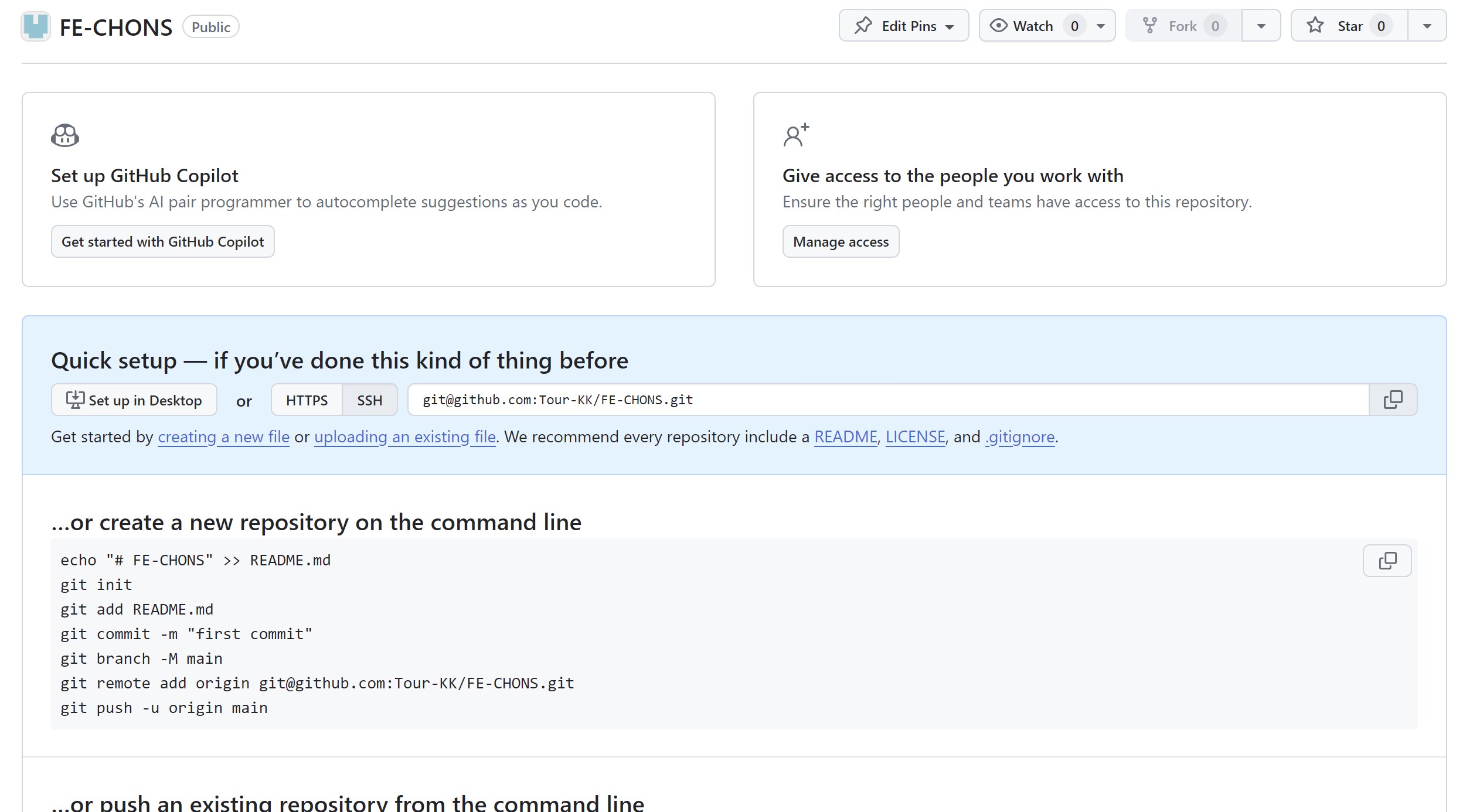Open the Star lists dropdown arrow

tap(1427, 26)
